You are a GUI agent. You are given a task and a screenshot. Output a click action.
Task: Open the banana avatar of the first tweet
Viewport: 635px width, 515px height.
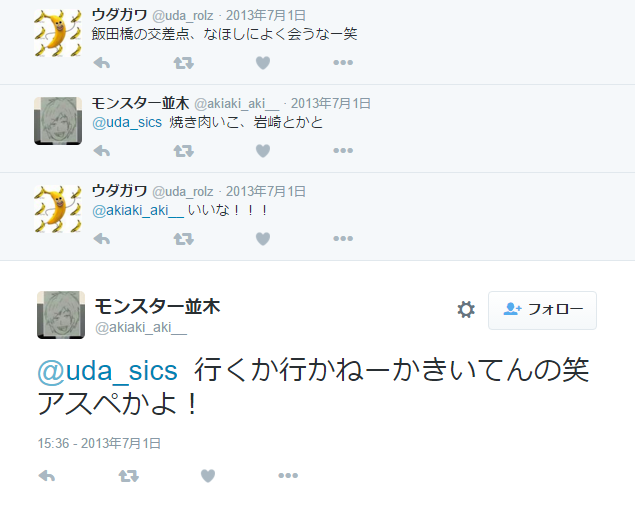[58, 33]
